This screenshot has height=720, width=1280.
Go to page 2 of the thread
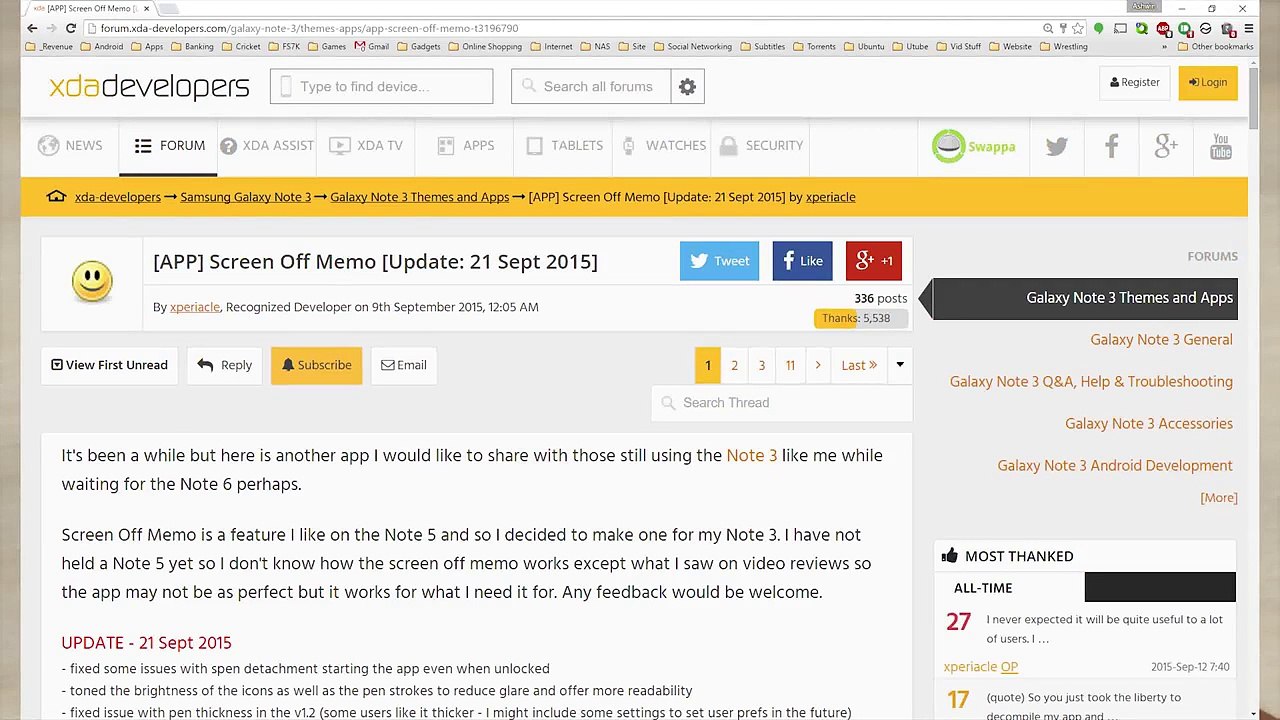[x=734, y=365]
